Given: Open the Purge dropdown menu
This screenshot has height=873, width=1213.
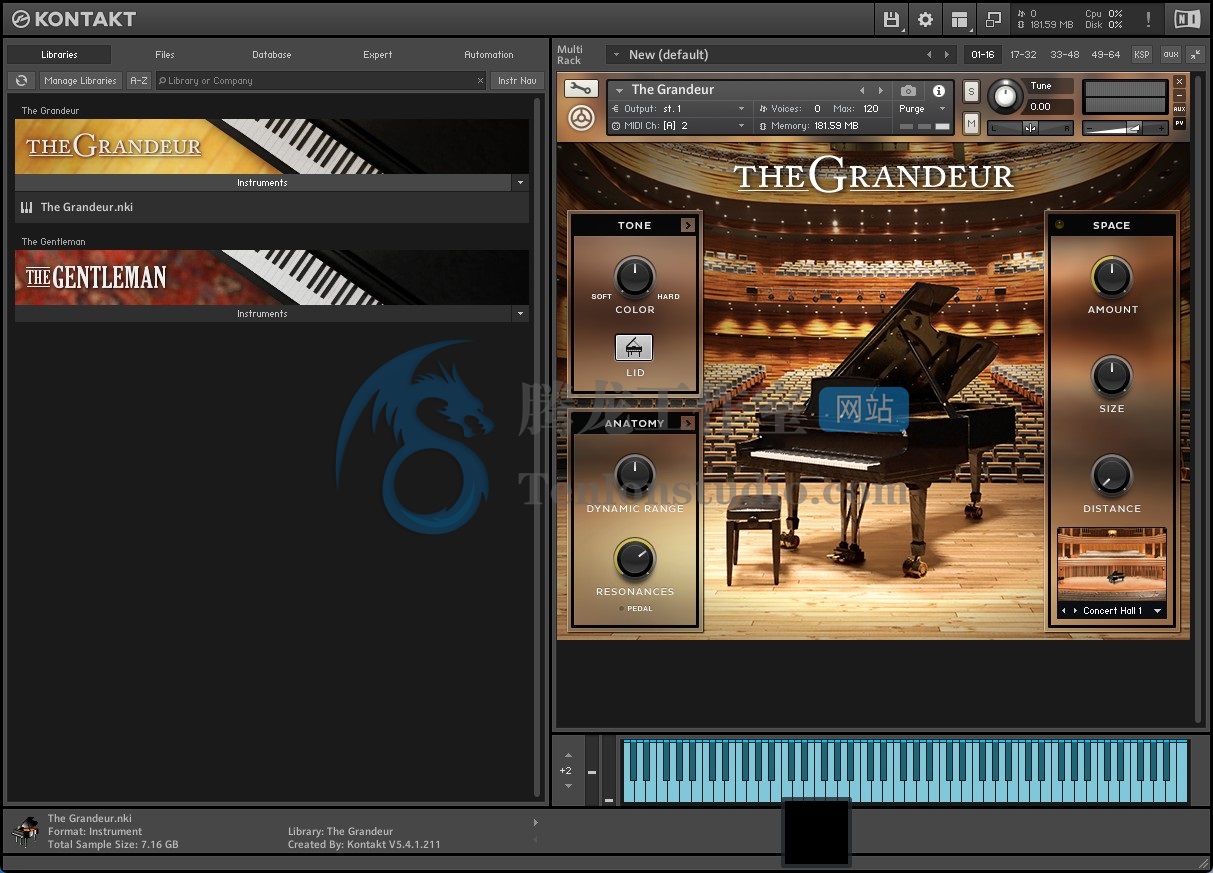Looking at the screenshot, I should [921, 109].
